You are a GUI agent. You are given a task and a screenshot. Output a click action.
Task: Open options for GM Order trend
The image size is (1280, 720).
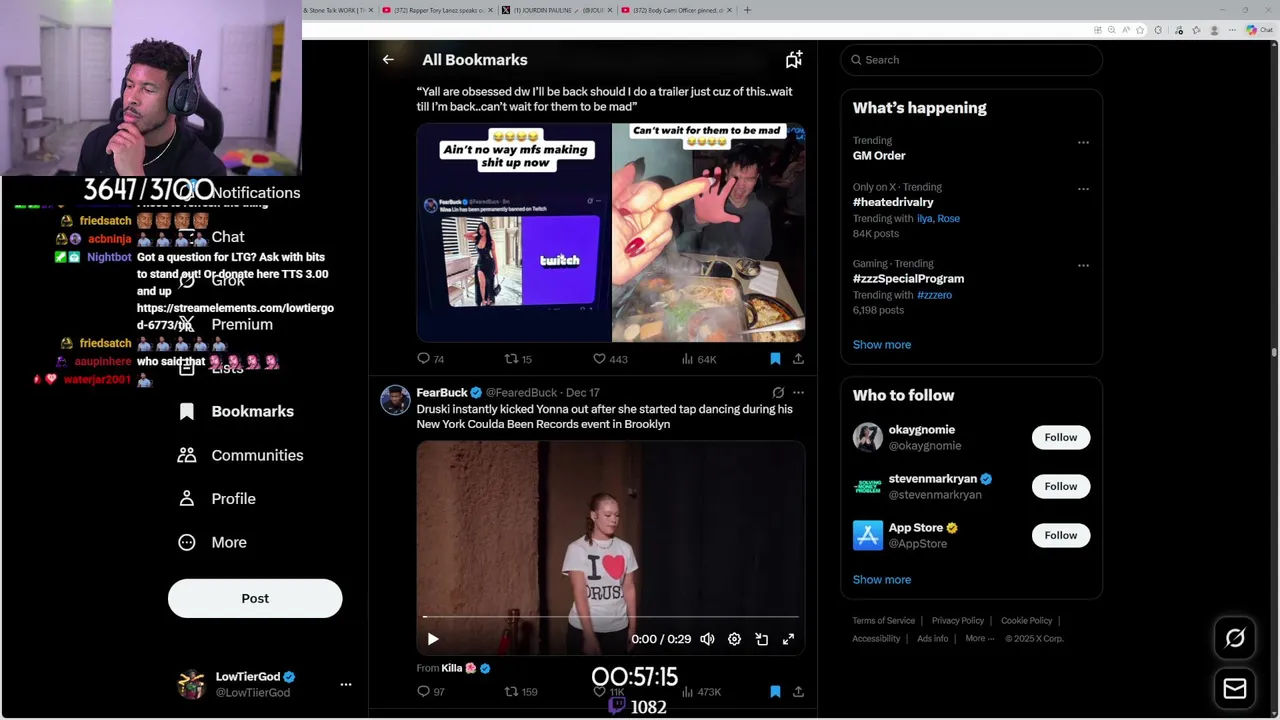coord(1083,142)
